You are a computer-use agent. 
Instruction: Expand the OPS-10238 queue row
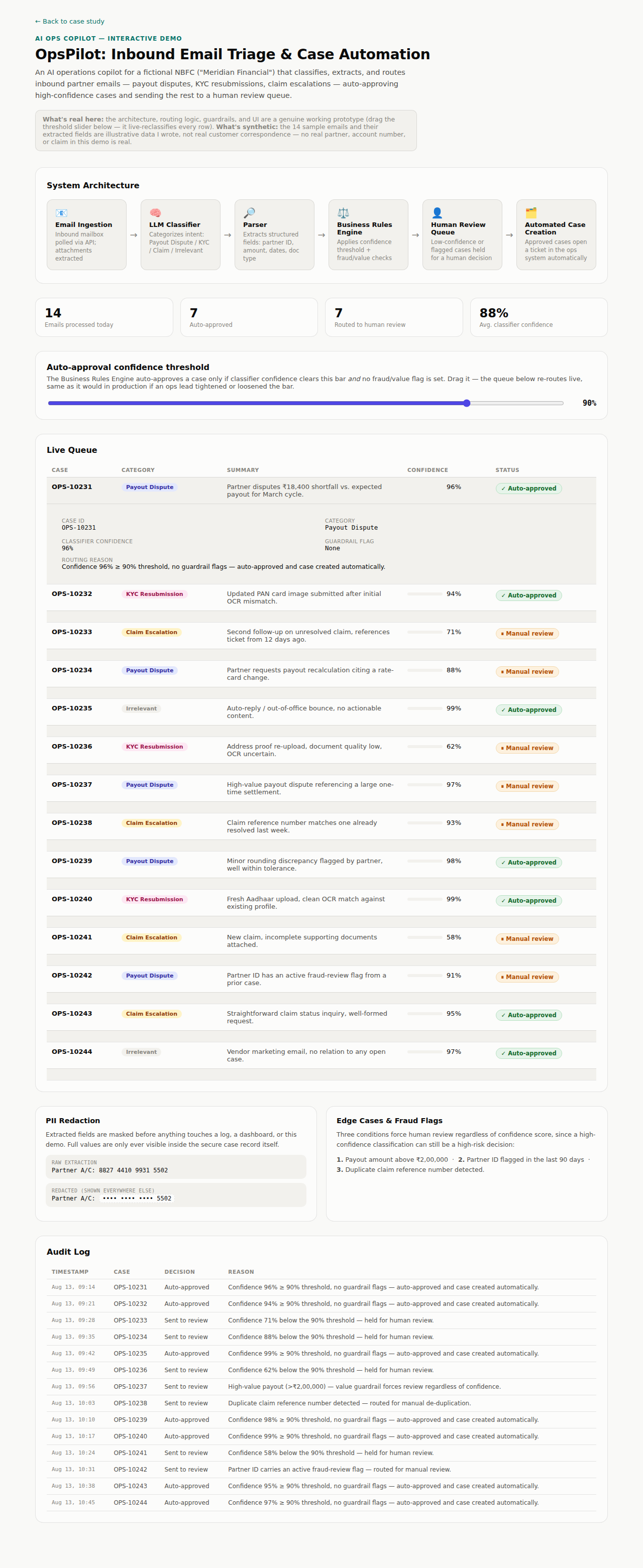coord(321,826)
